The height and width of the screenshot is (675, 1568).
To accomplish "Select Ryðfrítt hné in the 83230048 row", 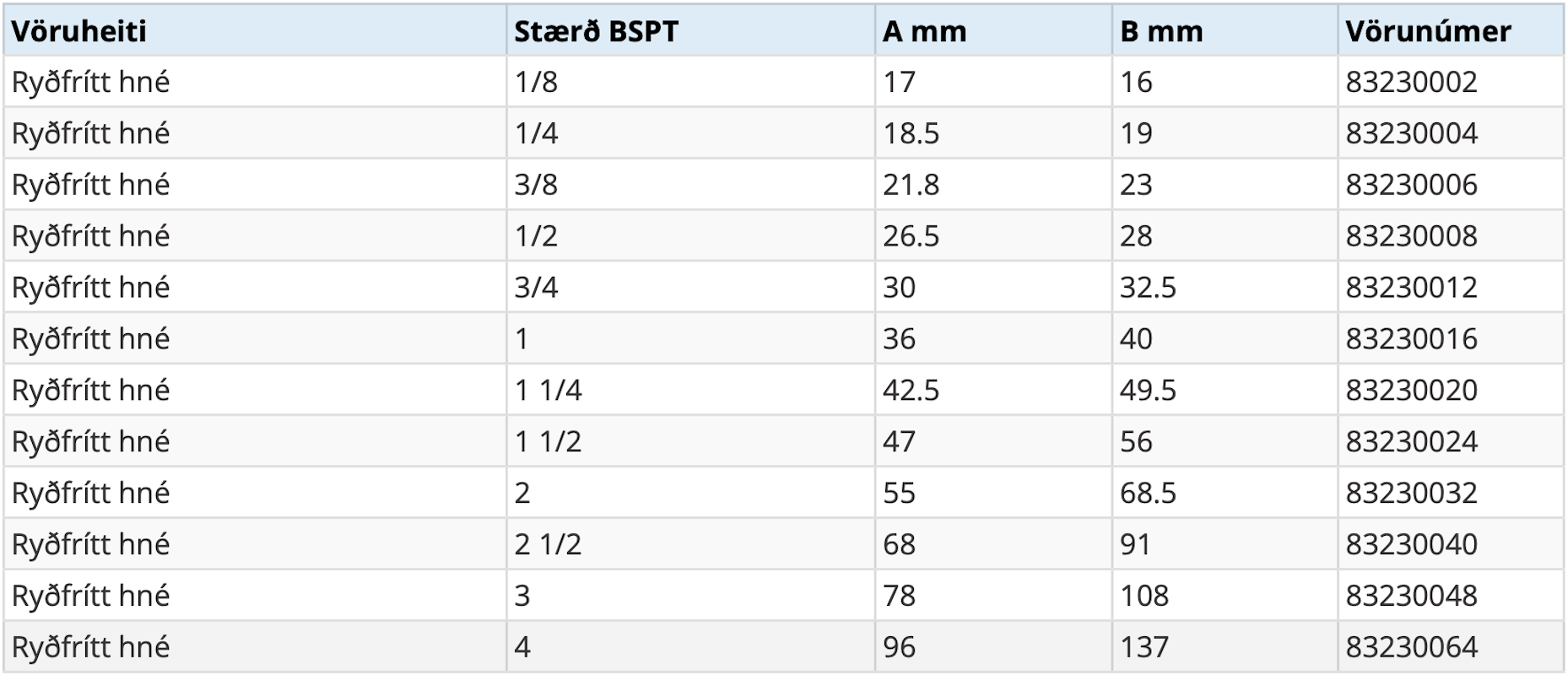I will point(91,596).
